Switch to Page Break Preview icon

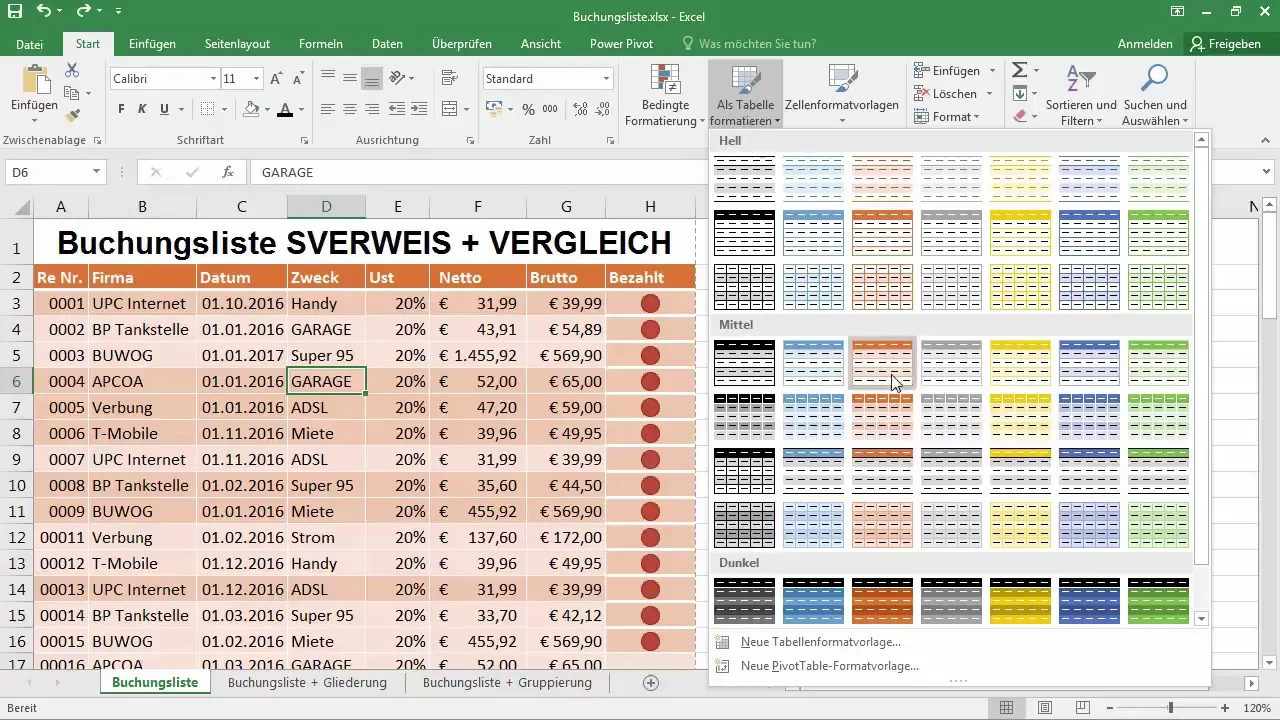pos(1082,708)
